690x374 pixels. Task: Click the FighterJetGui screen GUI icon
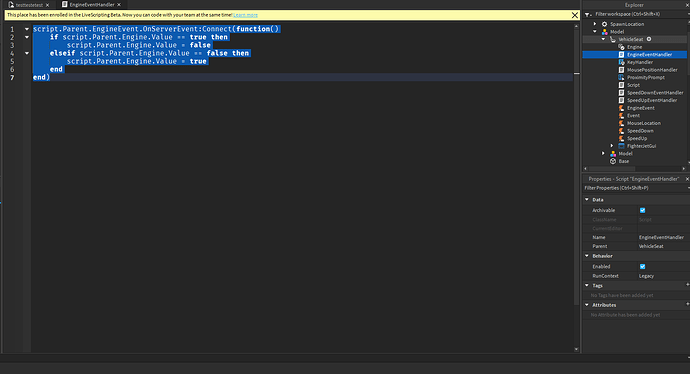[x=621, y=146]
